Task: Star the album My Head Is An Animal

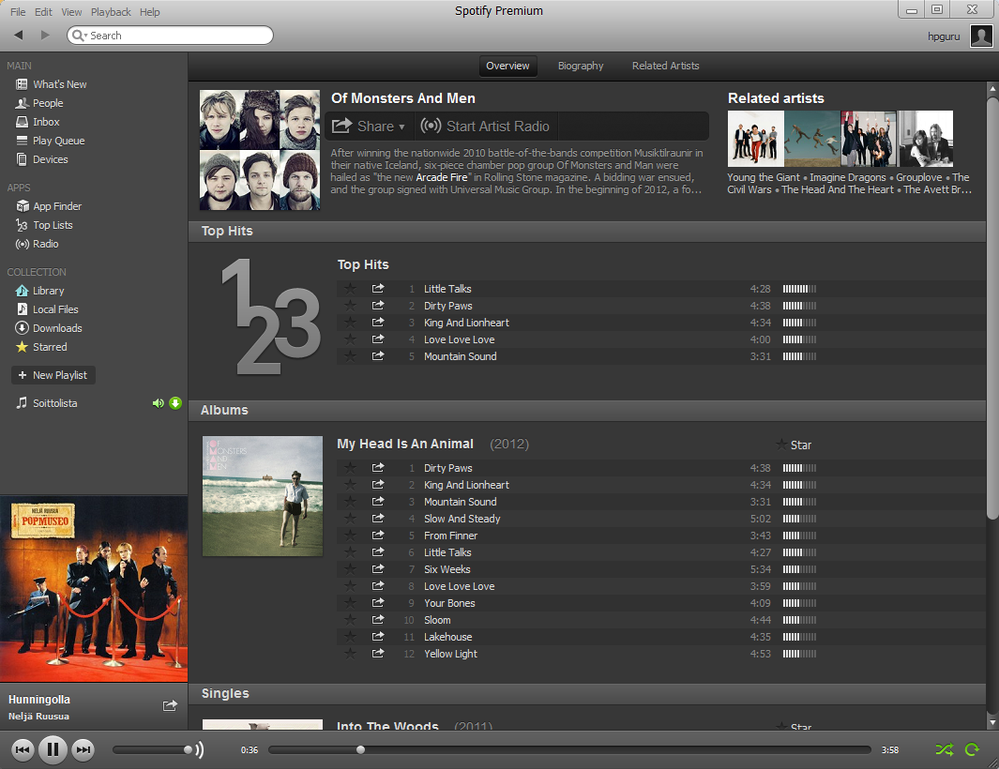Action: click(x=793, y=445)
